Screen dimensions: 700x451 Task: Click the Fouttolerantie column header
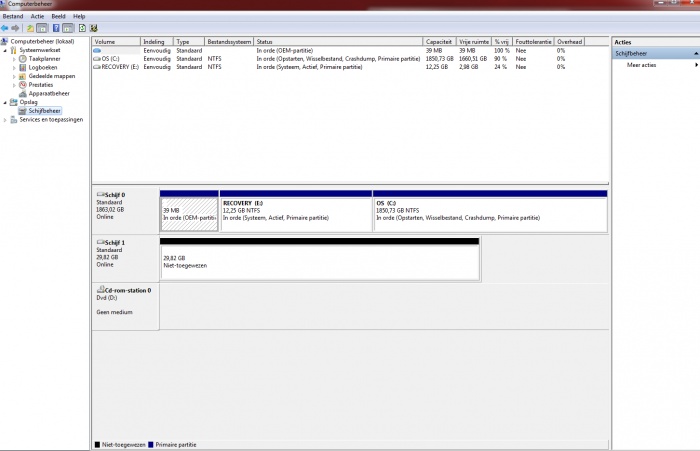point(533,42)
